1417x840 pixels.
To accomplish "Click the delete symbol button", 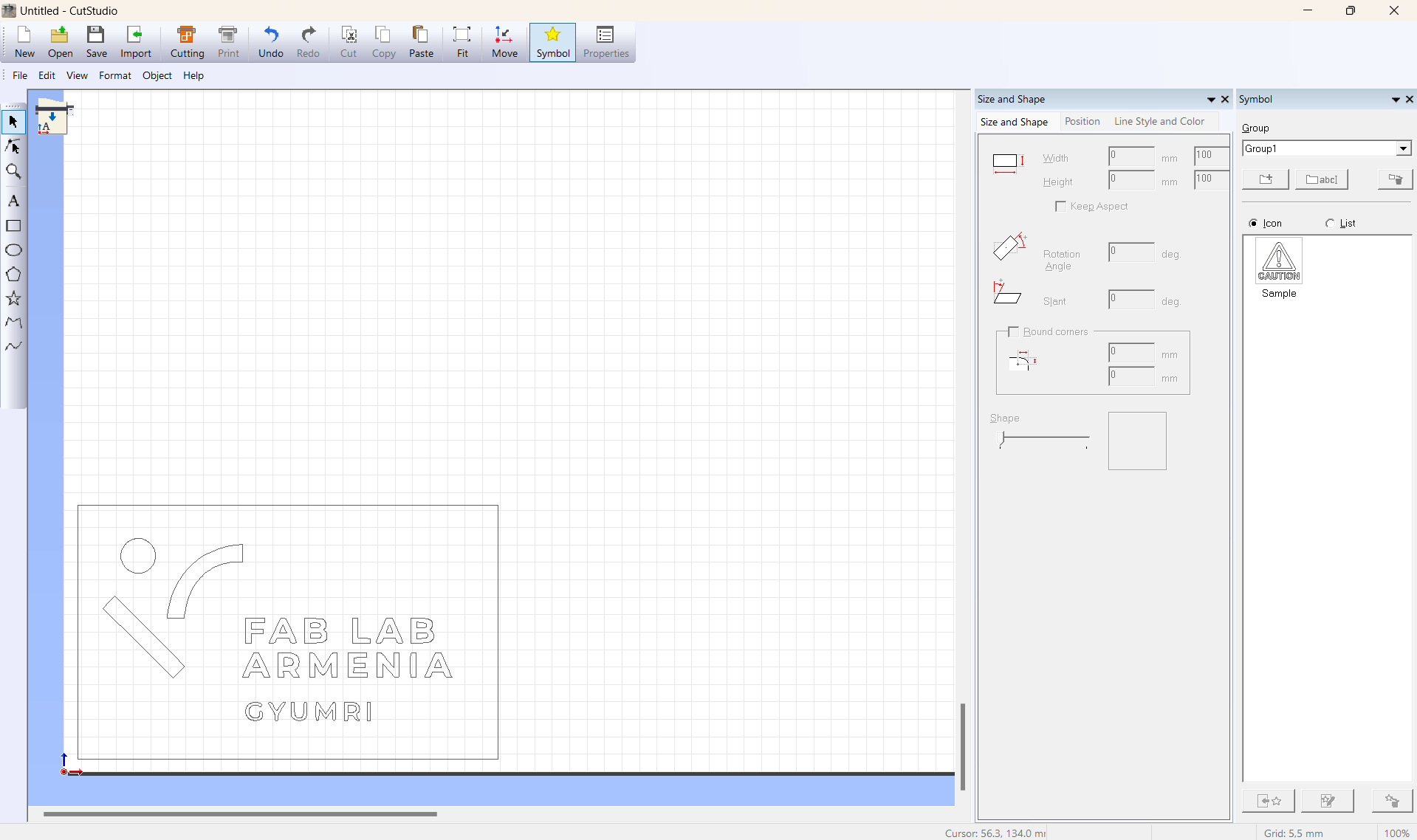I will tap(1392, 801).
